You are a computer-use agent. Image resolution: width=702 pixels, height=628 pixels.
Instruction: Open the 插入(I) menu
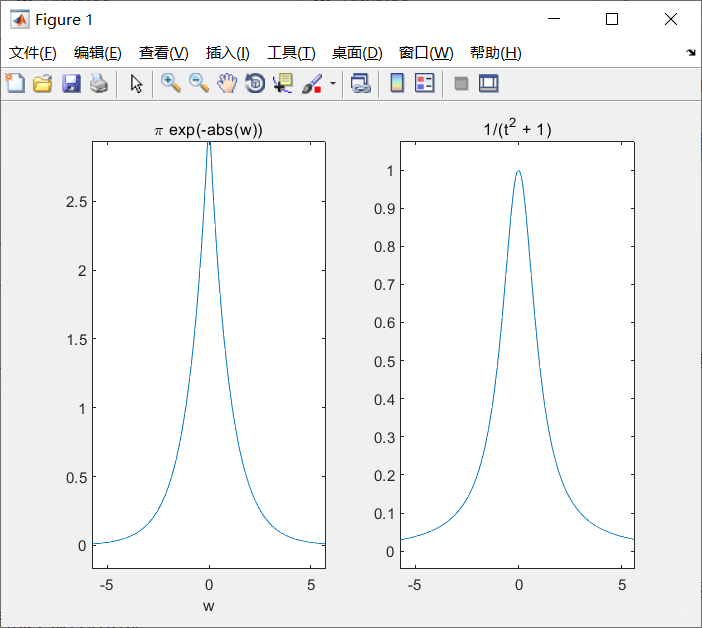(227, 53)
